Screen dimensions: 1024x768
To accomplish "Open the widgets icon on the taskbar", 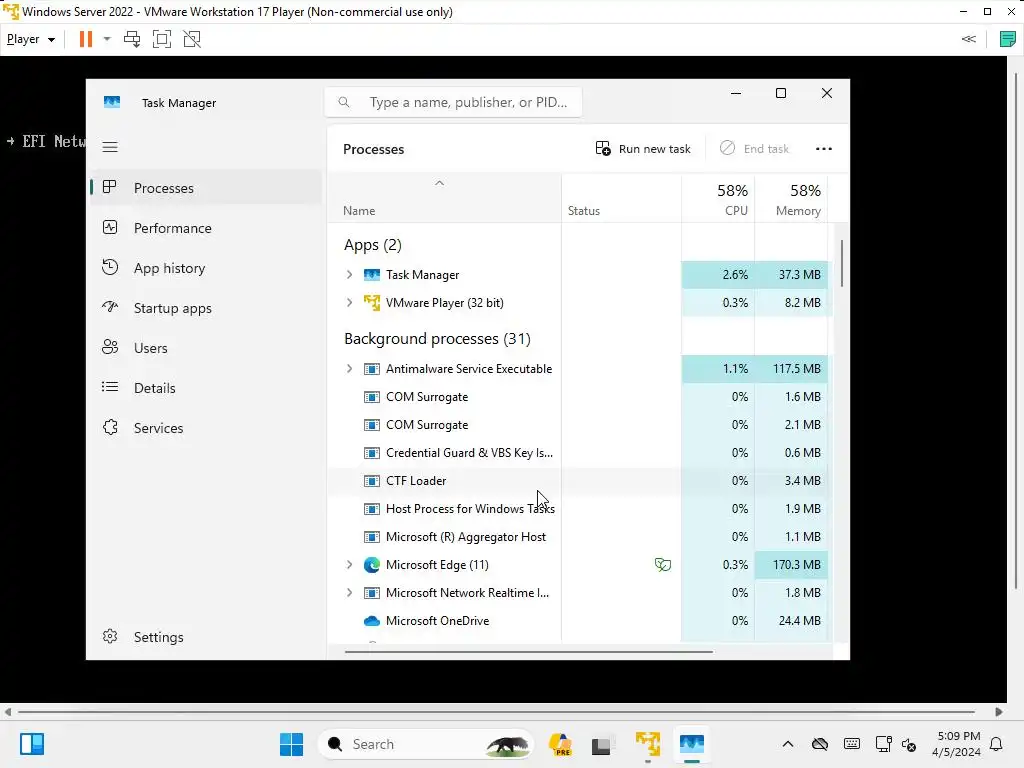I will (x=32, y=744).
